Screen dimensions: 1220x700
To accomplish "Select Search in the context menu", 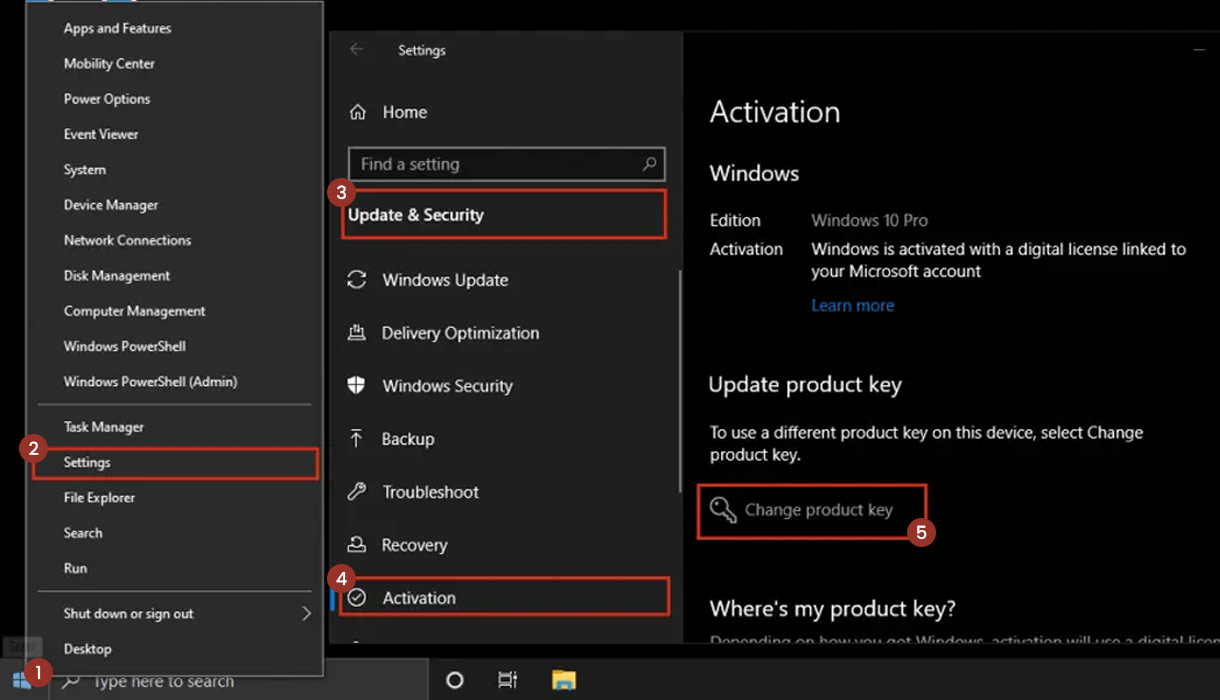I will click(83, 533).
